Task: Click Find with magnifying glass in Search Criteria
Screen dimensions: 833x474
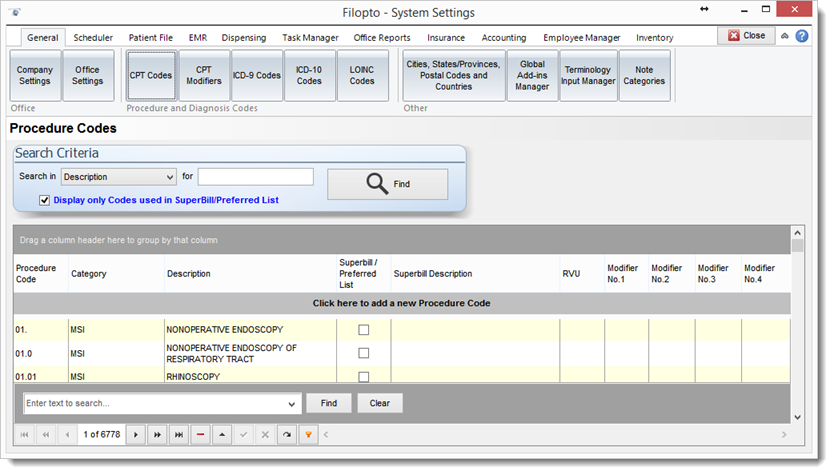Action: tap(387, 184)
